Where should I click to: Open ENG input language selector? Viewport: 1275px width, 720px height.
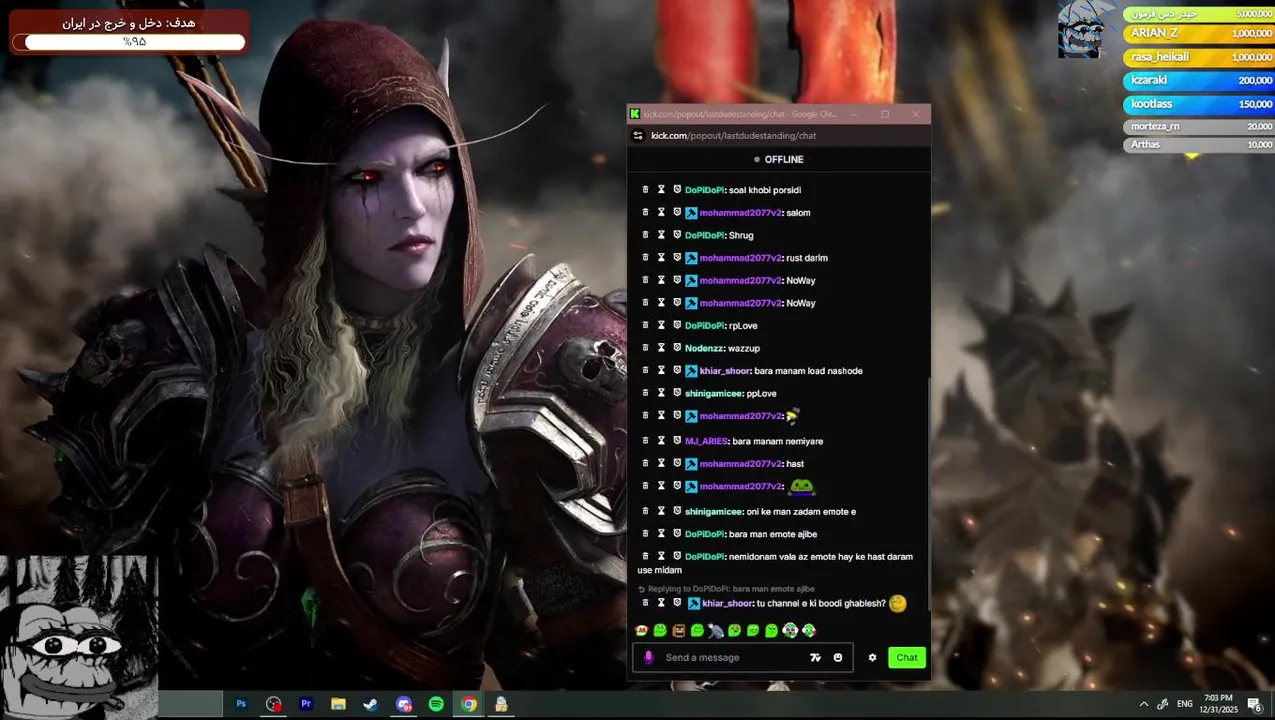[x=1185, y=704]
